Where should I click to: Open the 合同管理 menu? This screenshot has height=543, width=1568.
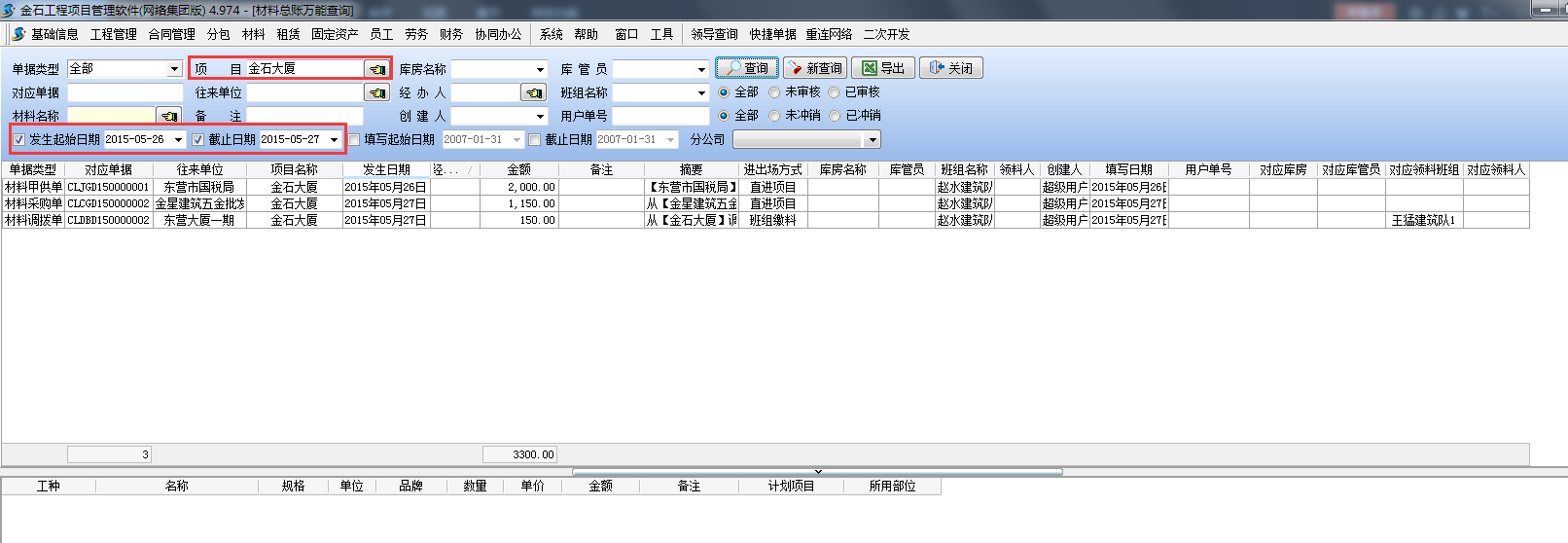click(x=171, y=34)
